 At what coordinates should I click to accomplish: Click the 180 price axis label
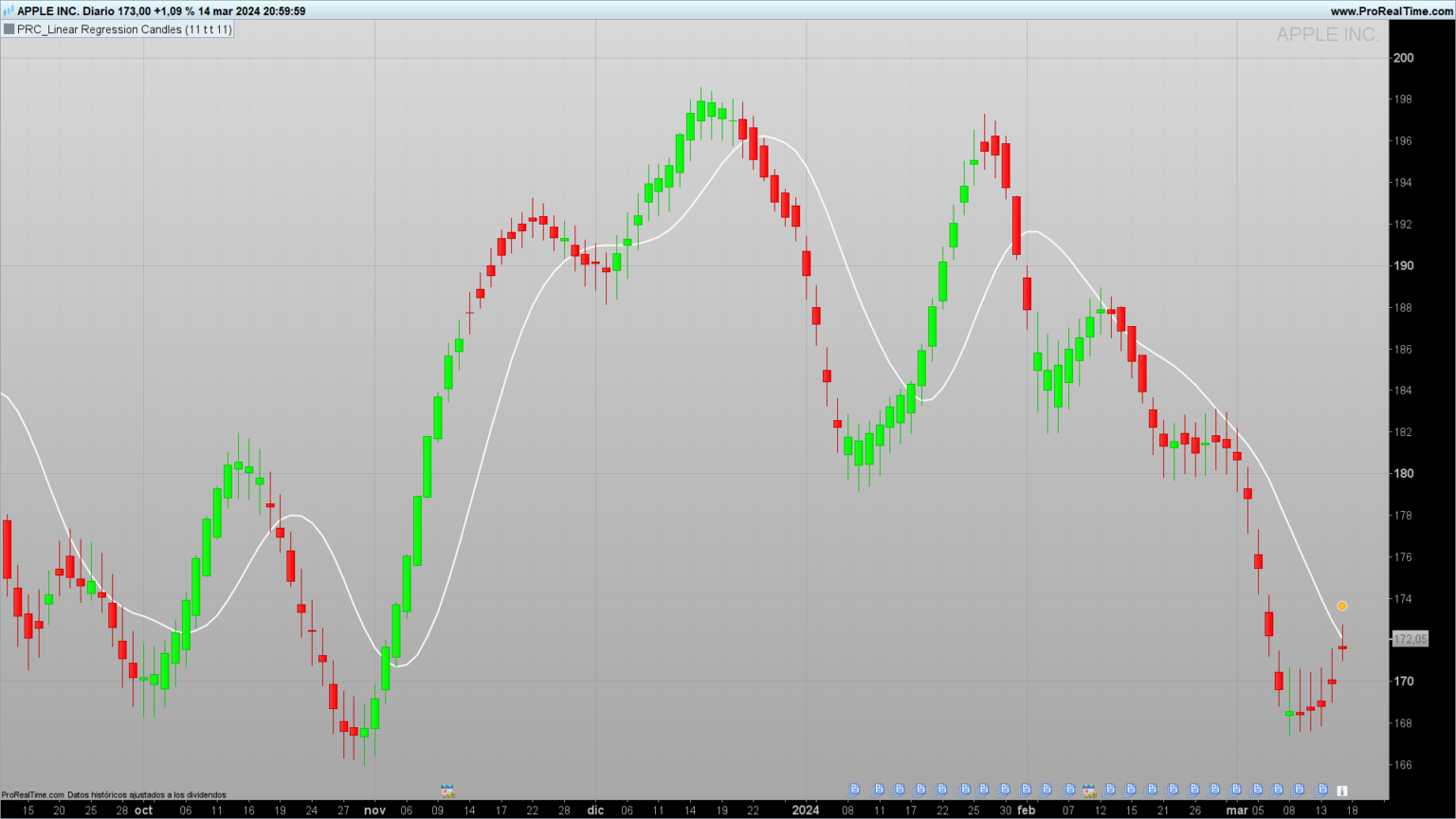(x=1403, y=474)
